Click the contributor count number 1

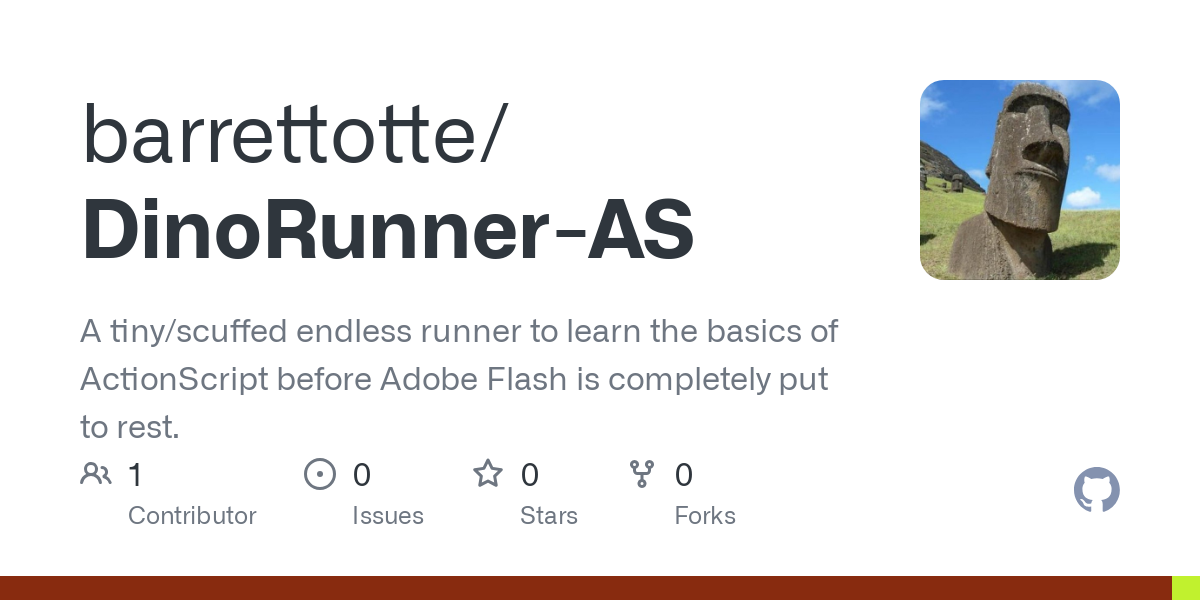click(x=136, y=475)
